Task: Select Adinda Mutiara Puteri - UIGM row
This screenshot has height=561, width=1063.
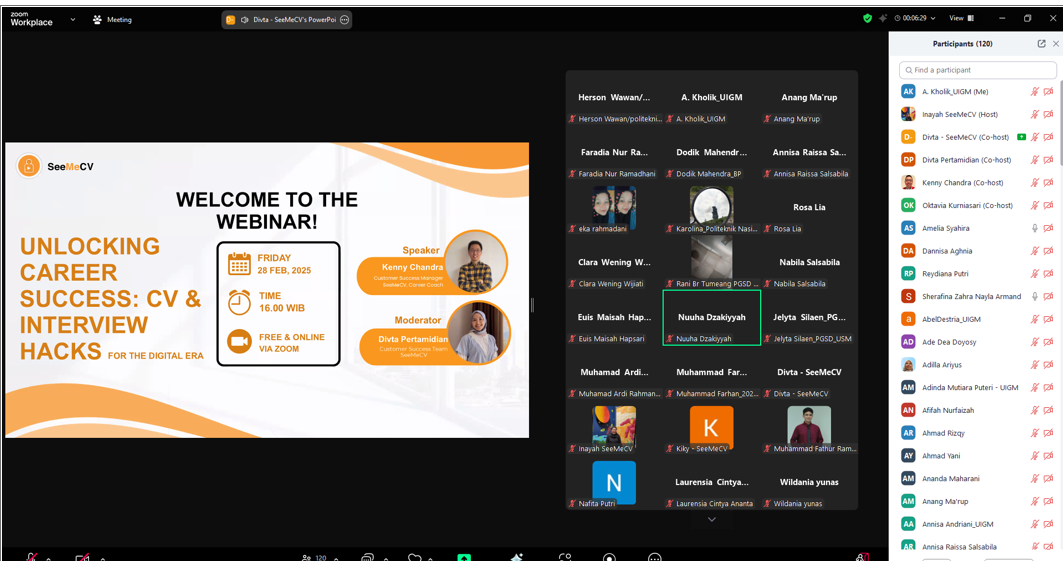Action: click(976, 388)
